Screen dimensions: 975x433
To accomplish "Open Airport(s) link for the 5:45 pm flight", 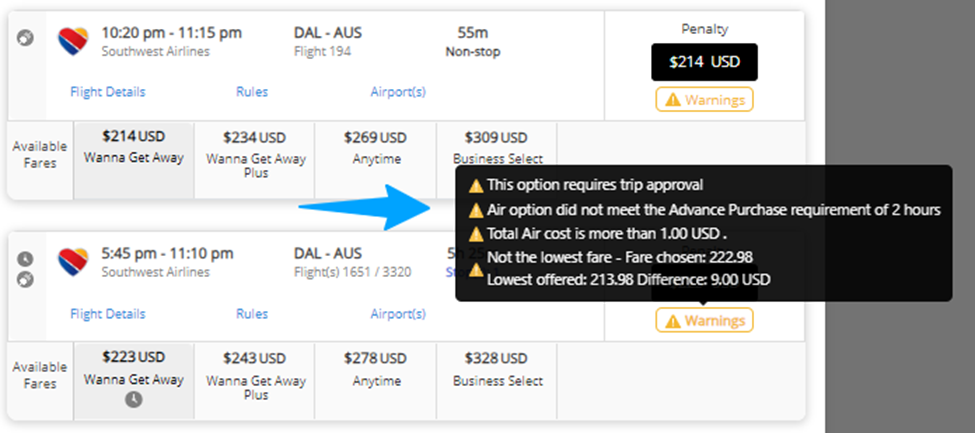I will click(x=398, y=314).
